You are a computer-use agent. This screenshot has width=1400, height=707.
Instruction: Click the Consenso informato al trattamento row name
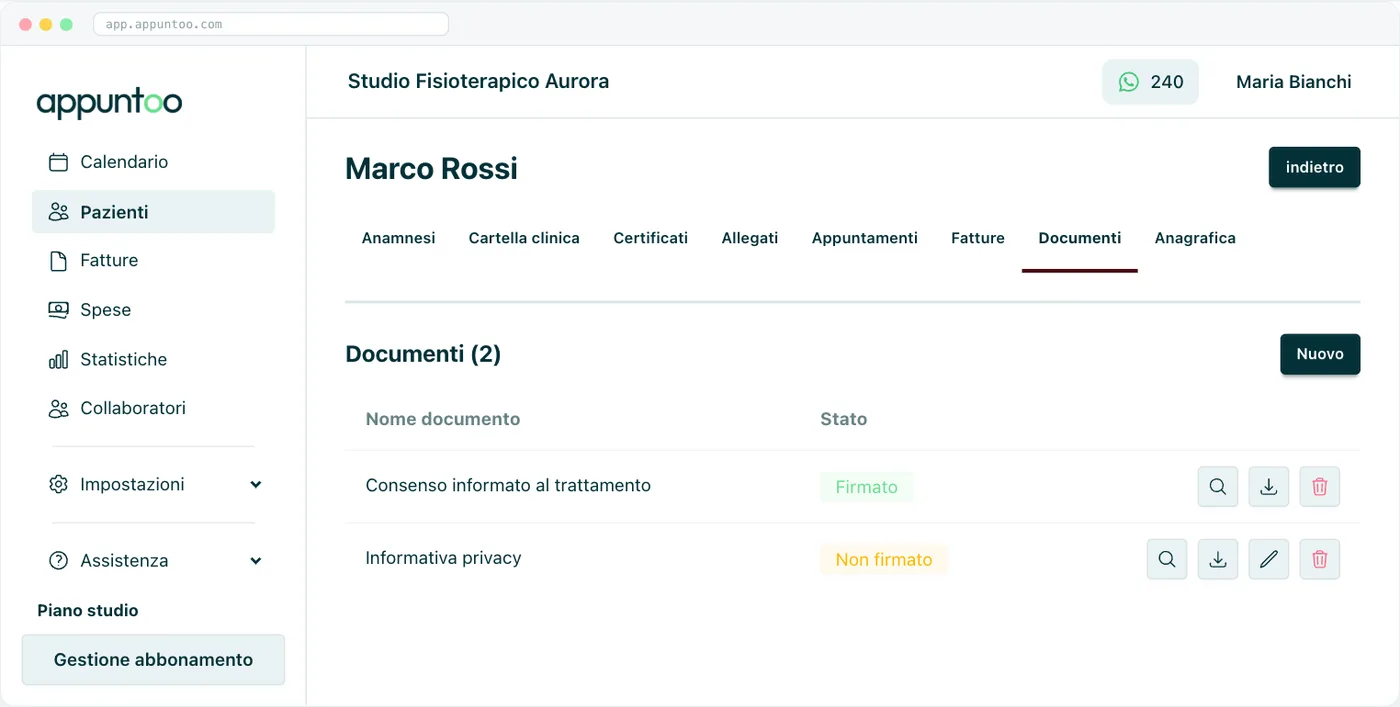(x=508, y=486)
